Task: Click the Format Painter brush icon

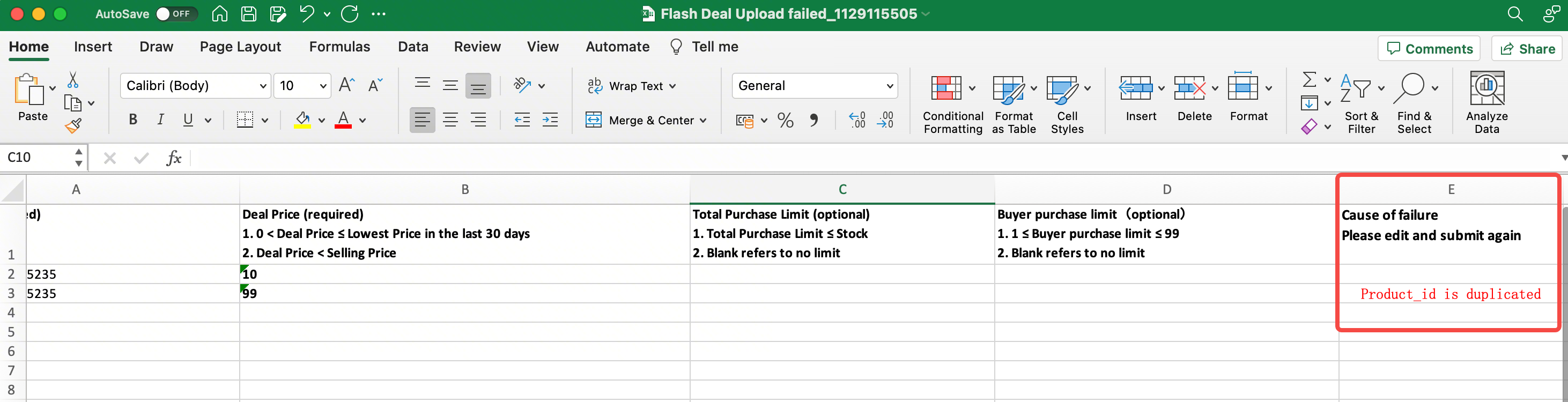Action: (x=73, y=126)
